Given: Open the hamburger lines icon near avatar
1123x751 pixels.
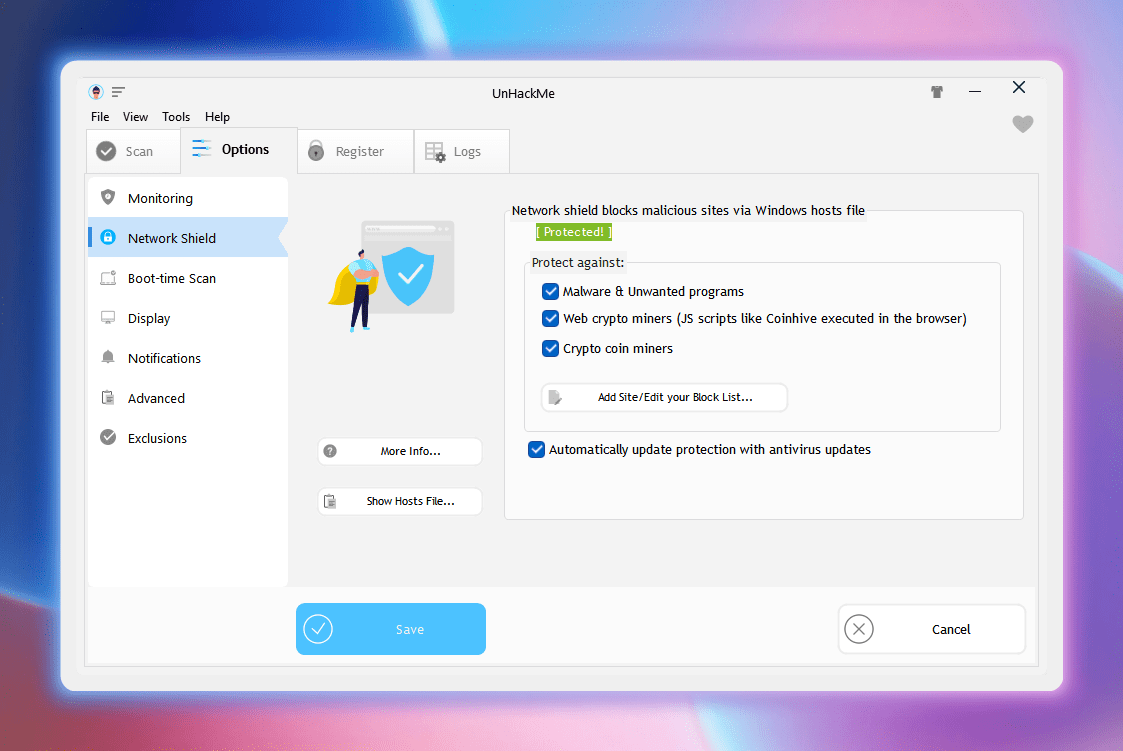Looking at the screenshot, I should coord(118,92).
